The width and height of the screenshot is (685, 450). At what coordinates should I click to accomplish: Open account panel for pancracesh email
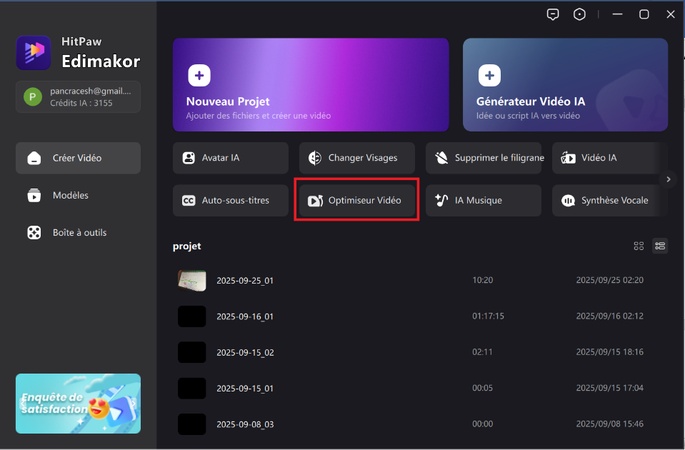78,96
